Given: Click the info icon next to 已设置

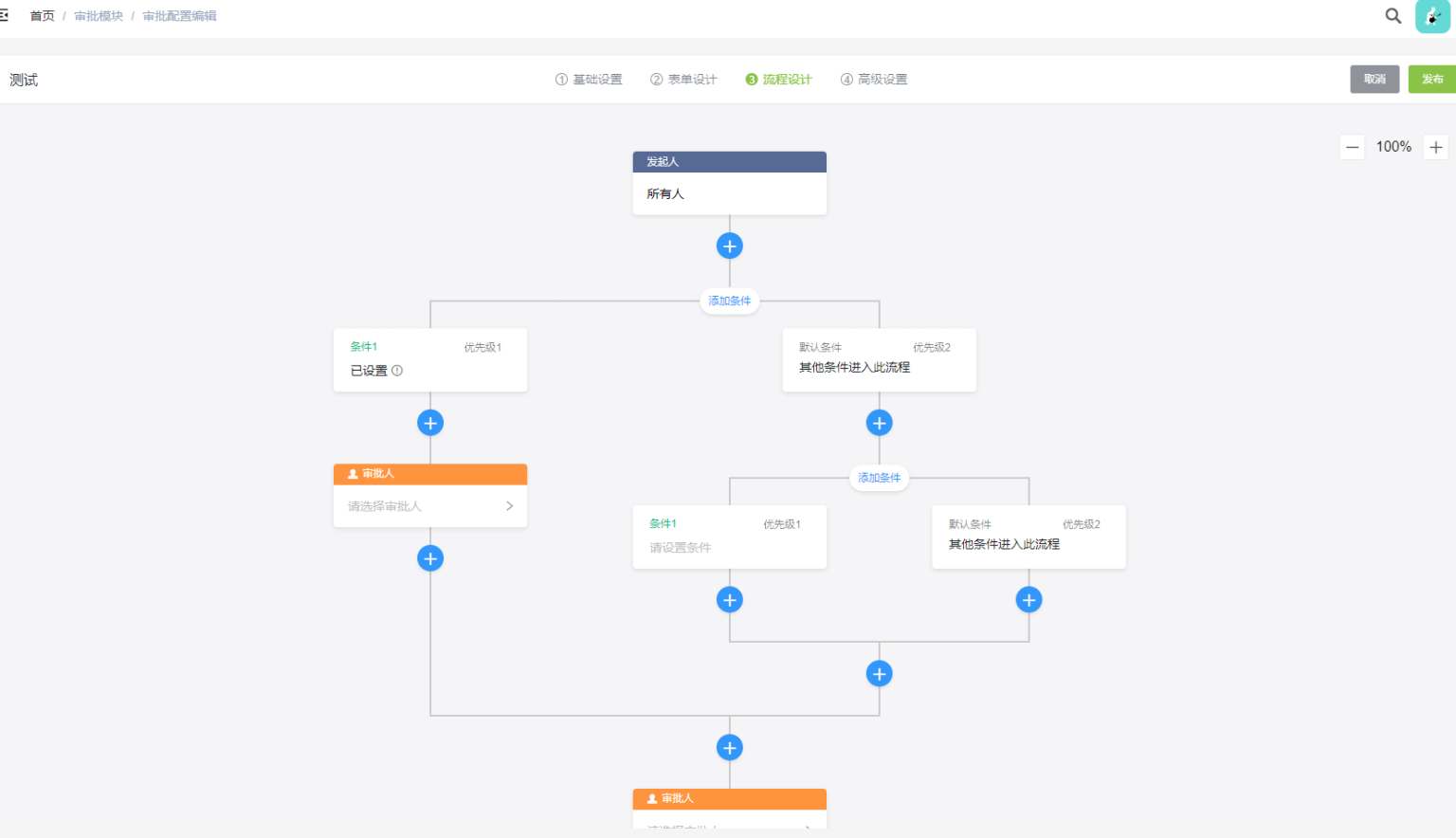Looking at the screenshot, I should tap(397, 371).
